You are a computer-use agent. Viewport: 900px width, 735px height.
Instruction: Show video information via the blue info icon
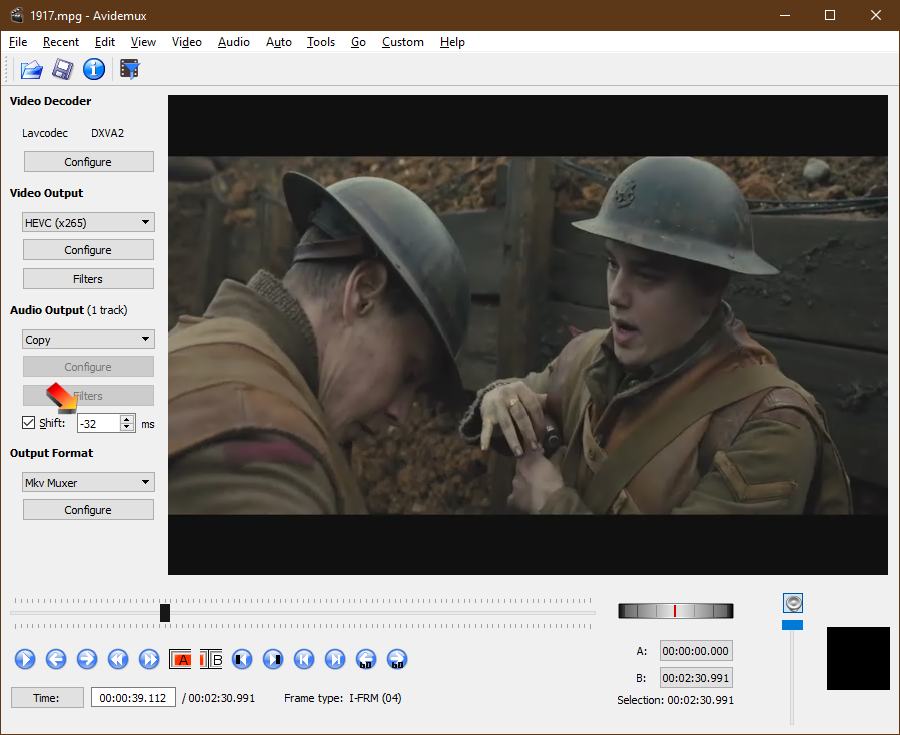(x=94, y=69)
